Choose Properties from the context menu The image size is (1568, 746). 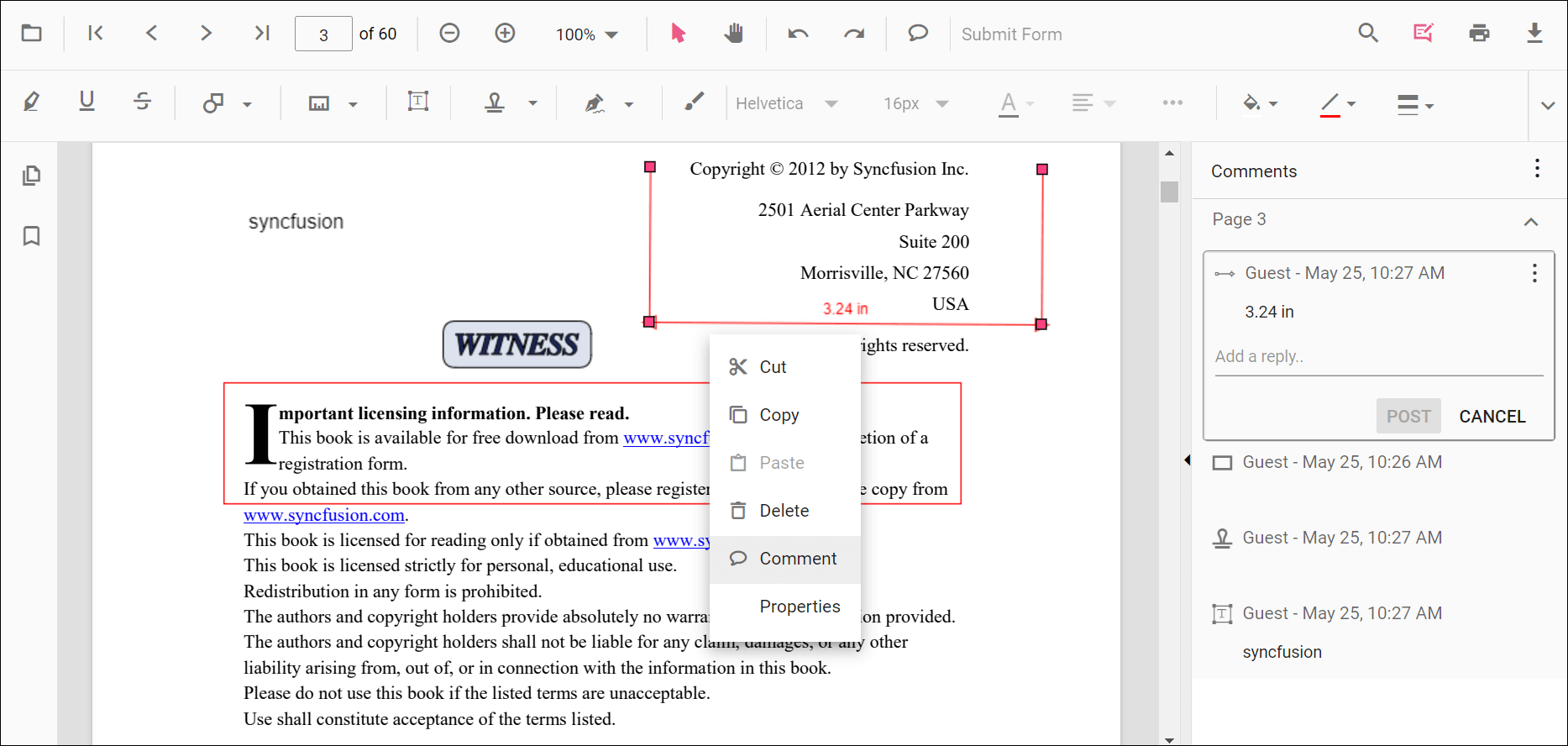785,607
